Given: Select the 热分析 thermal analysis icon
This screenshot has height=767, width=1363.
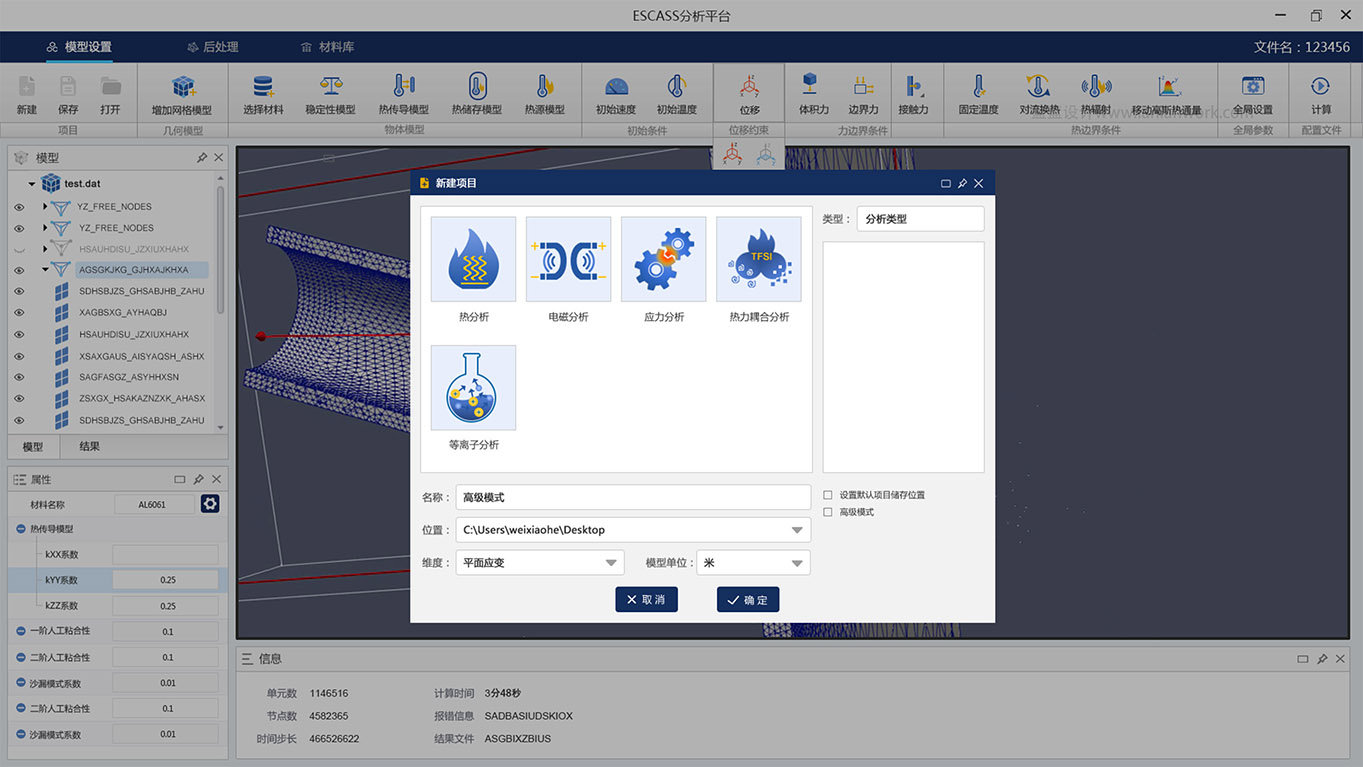Looking at the screenshot, I should click(473, 259).
